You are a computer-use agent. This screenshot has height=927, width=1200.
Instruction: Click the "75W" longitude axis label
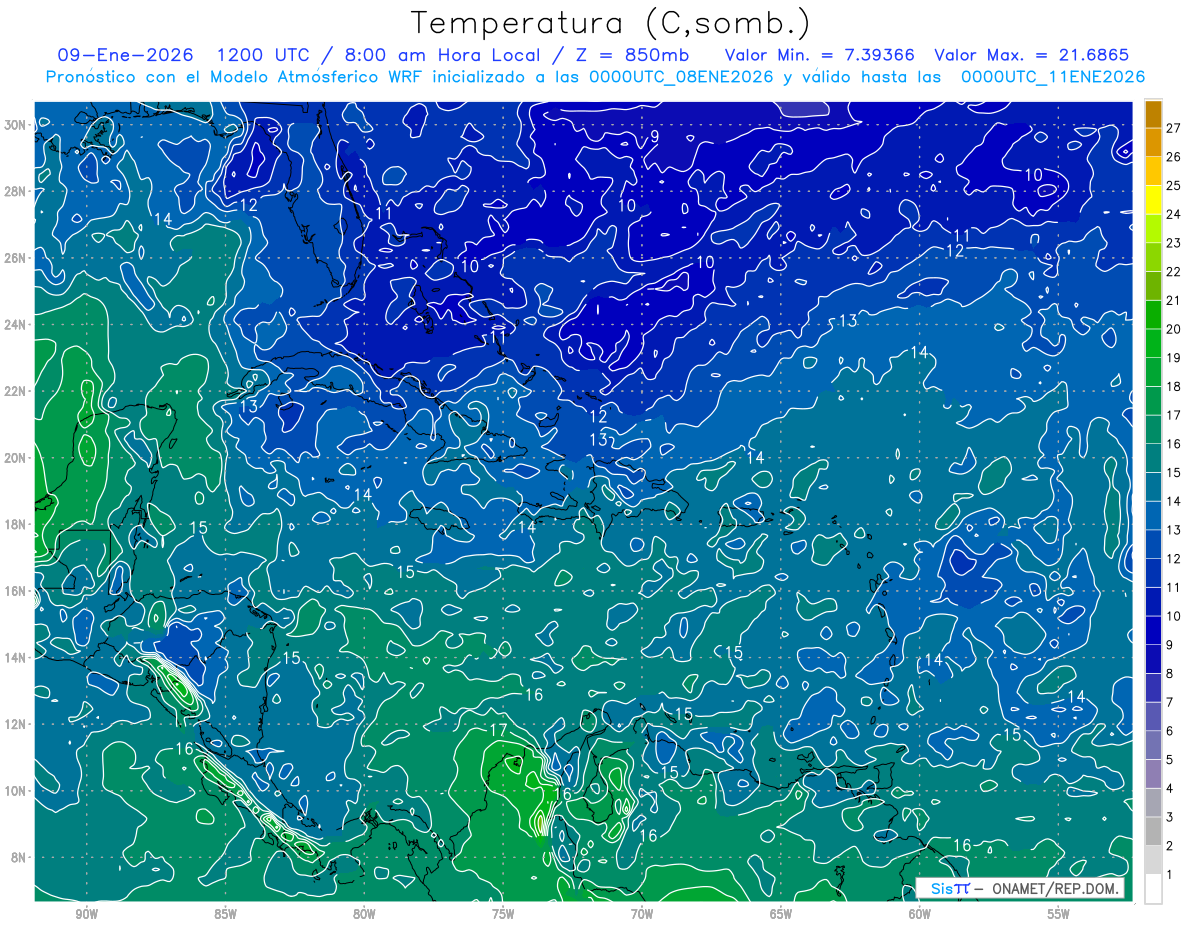pyautogui.click(x=503, y=914)
